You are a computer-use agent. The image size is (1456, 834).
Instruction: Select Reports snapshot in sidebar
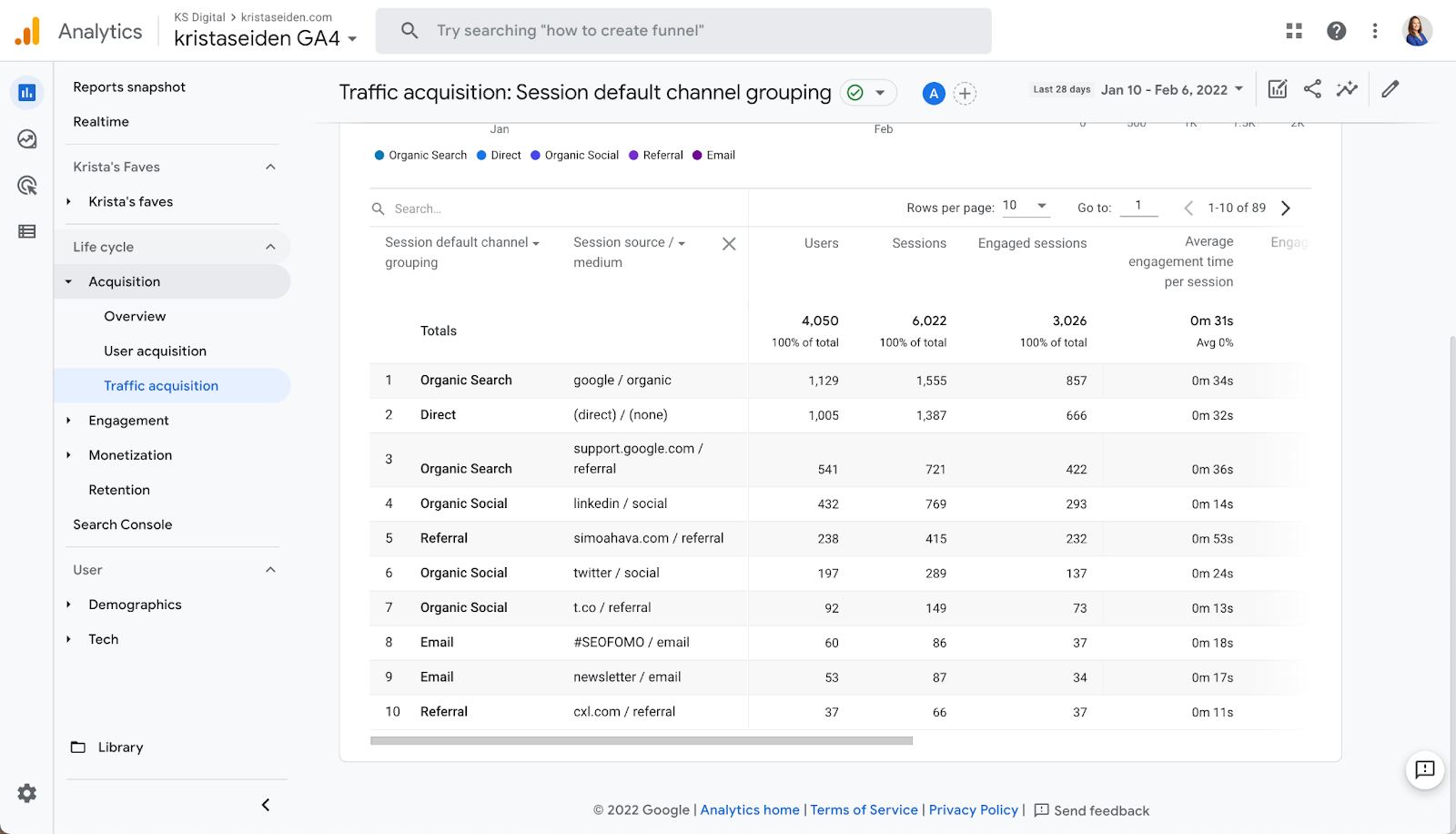pyautogui.click(x=129, y=87)
